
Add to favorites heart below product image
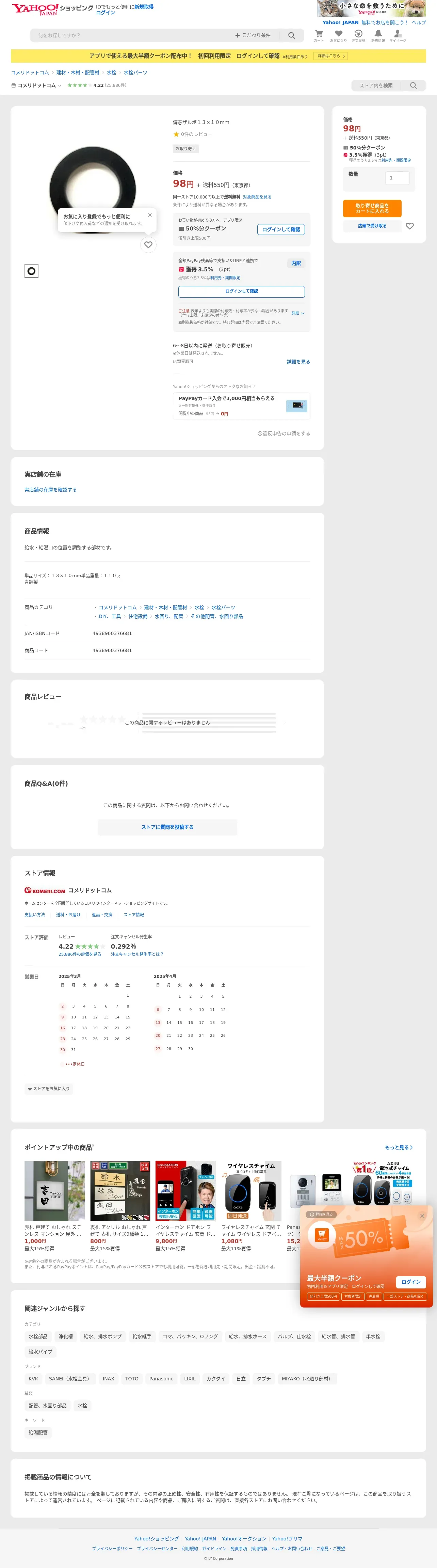(148, 245)
